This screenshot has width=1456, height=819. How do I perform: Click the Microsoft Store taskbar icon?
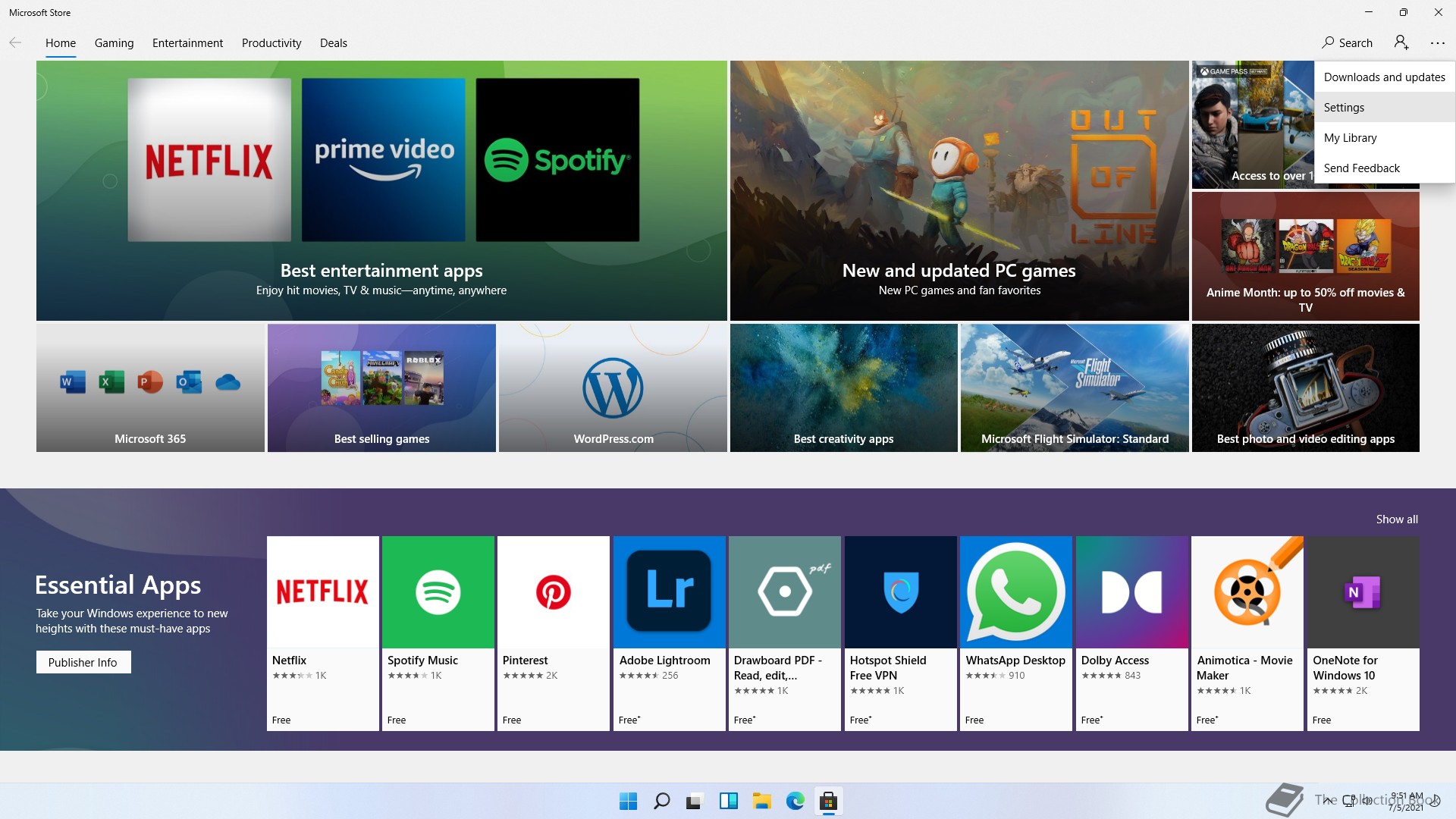point(828,801)
